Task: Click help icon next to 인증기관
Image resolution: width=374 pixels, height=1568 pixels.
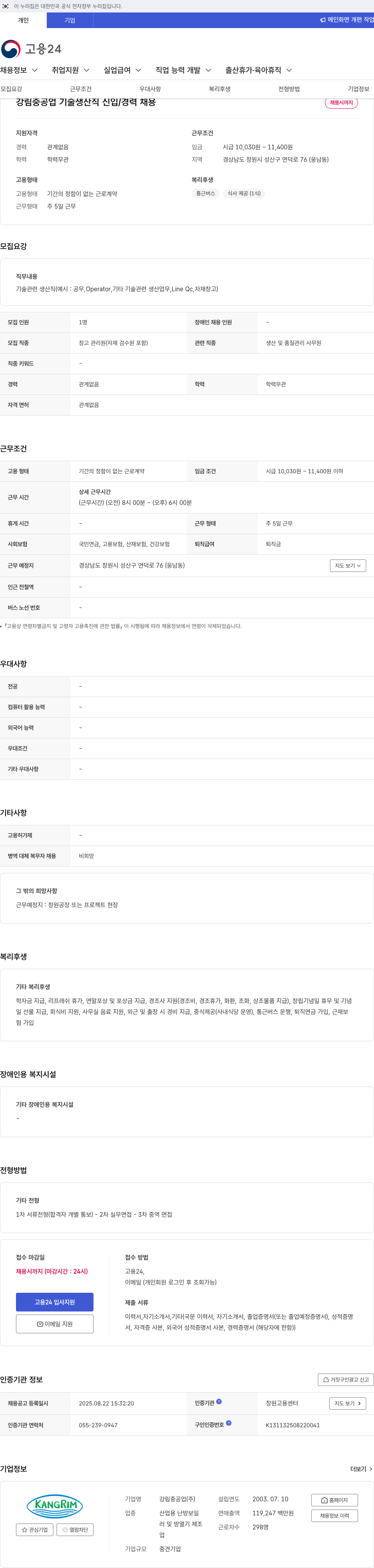Action: tap(219, 1401)
